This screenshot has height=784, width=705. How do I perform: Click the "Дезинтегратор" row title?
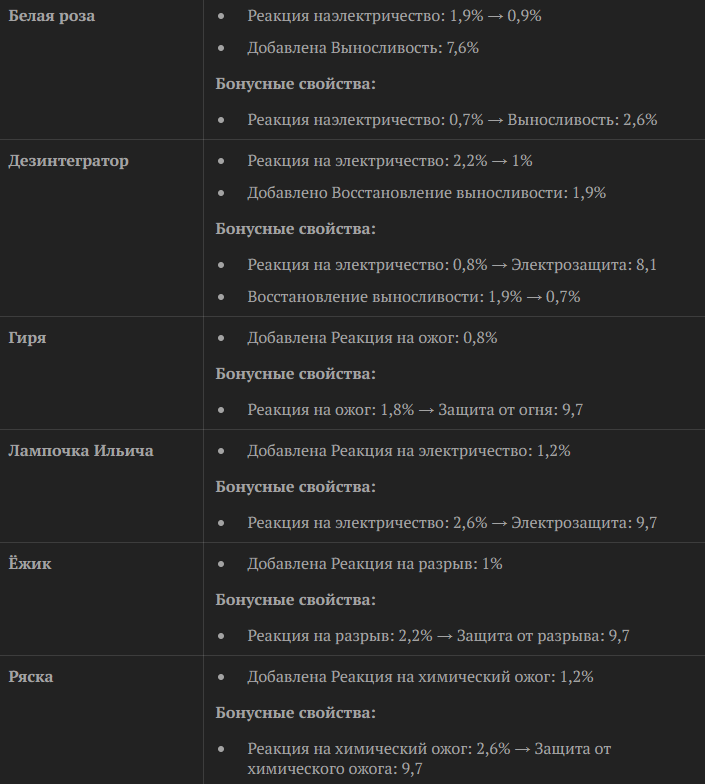point(68,161)
